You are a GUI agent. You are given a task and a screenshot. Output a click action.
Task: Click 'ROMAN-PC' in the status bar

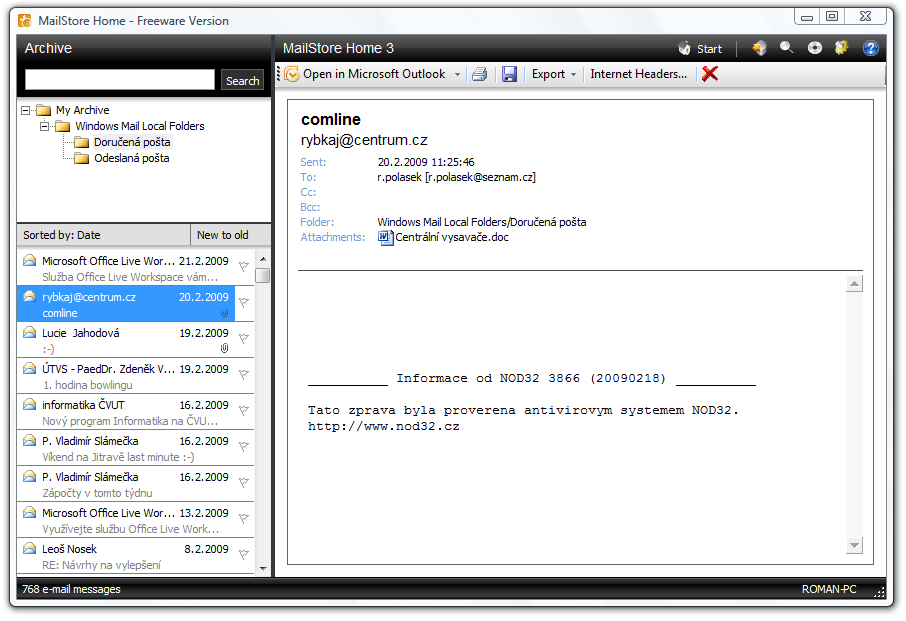[829, 589]
